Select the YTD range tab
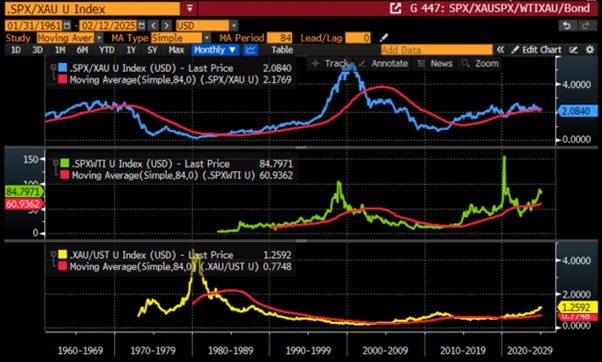This screenshot has width=602, height=362. click(x=106, y=50)
